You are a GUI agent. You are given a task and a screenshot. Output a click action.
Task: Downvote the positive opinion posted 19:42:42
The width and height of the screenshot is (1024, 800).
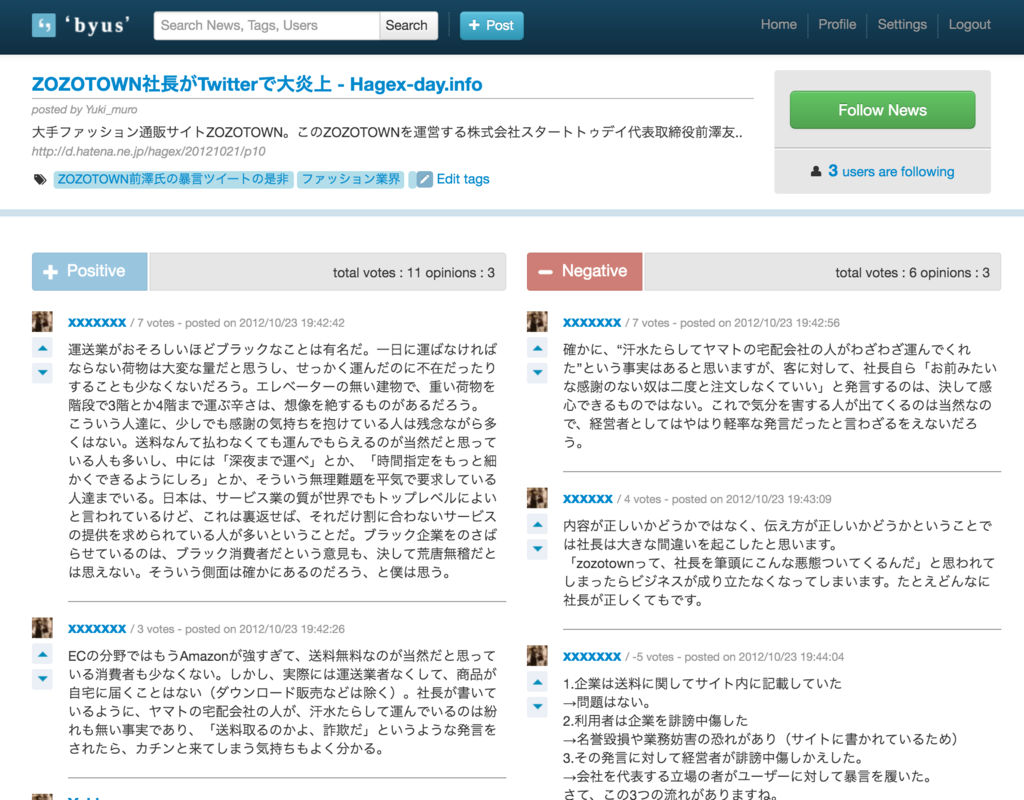(x=42, y=372)
